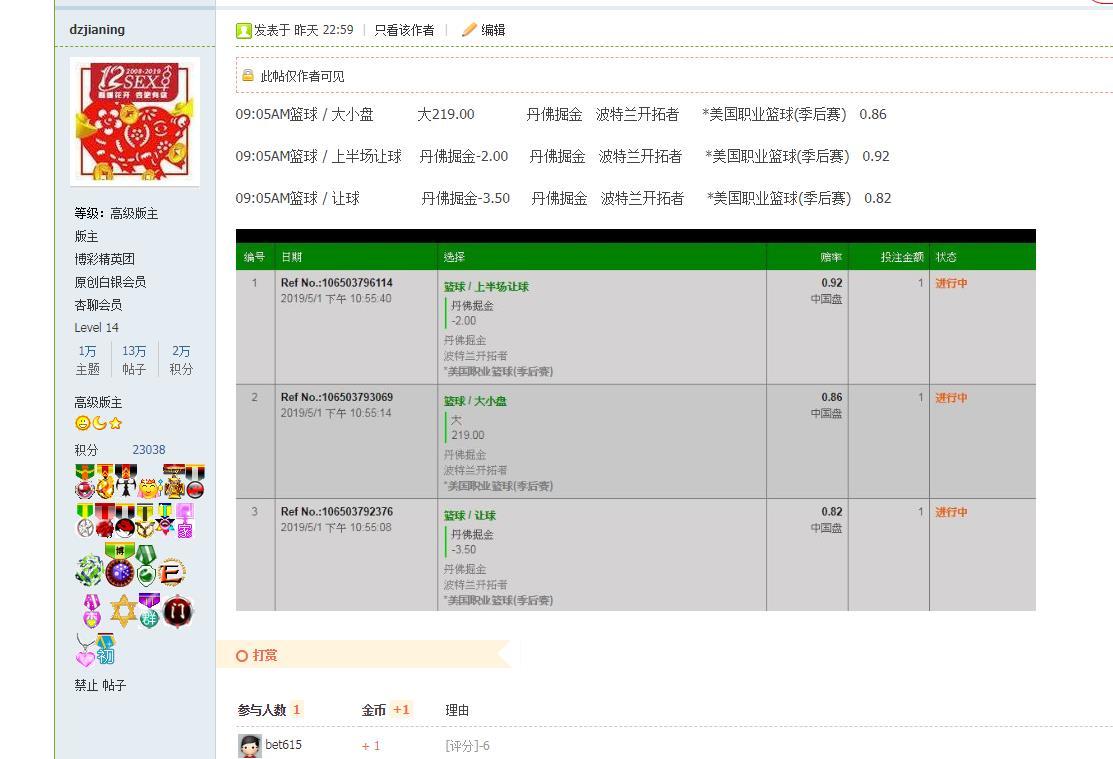Click the 理由 column label
This screenshot has width=1113, height=759.
click(457, 710)
